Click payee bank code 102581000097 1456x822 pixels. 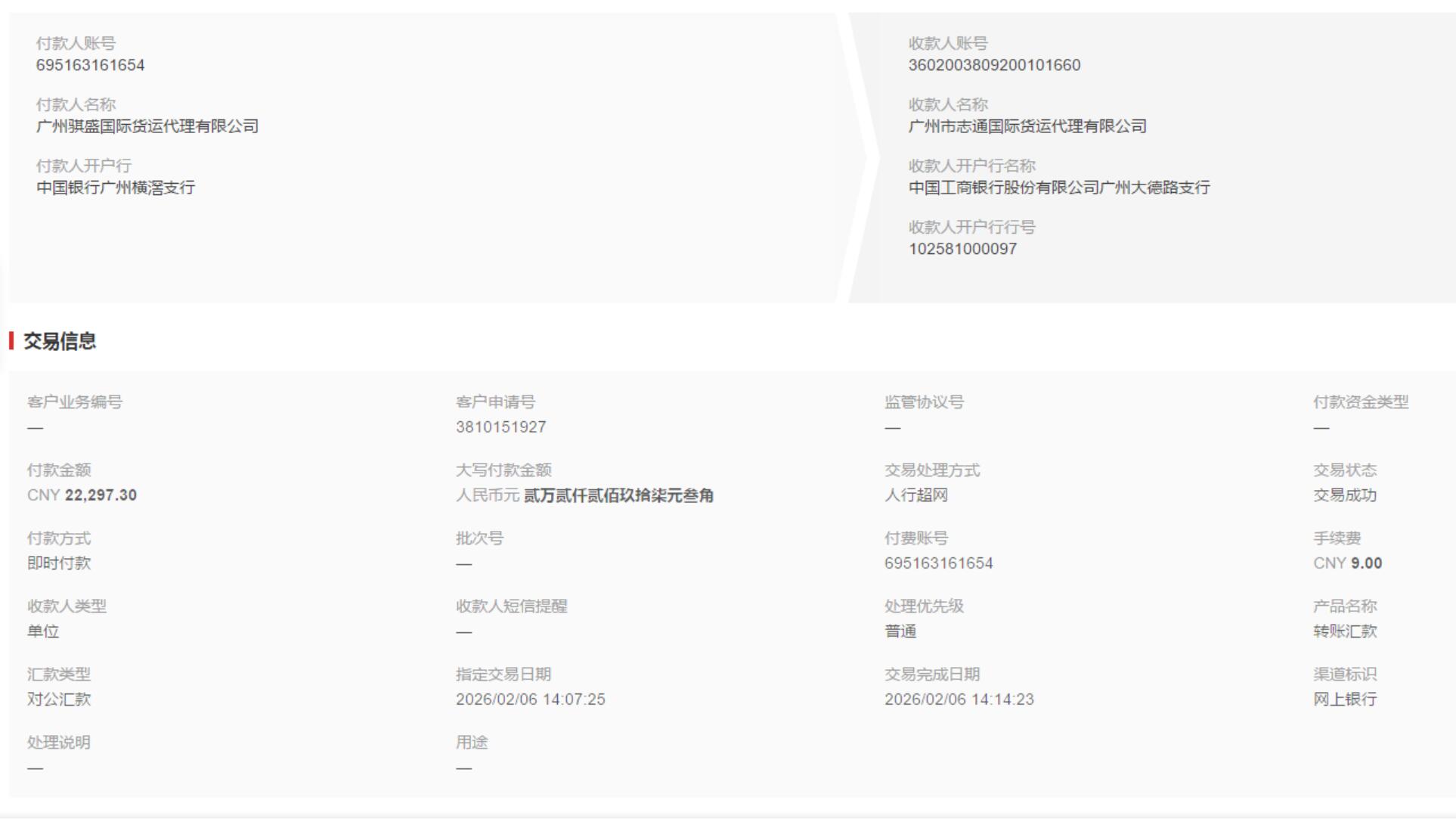point(962,249)
